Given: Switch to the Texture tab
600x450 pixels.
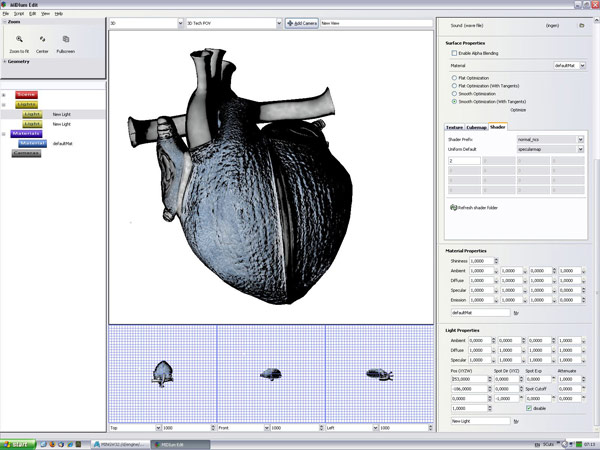Looking at the screenshot, I should [454, 127].
